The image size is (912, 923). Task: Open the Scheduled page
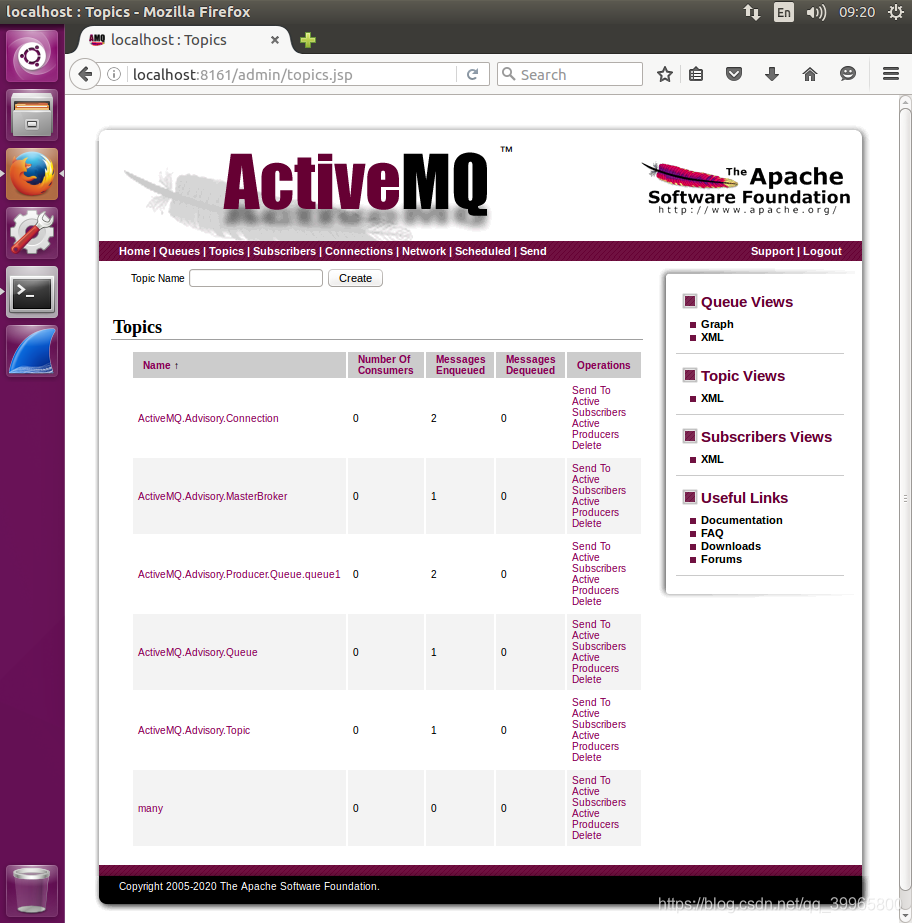tap(483, 251)
